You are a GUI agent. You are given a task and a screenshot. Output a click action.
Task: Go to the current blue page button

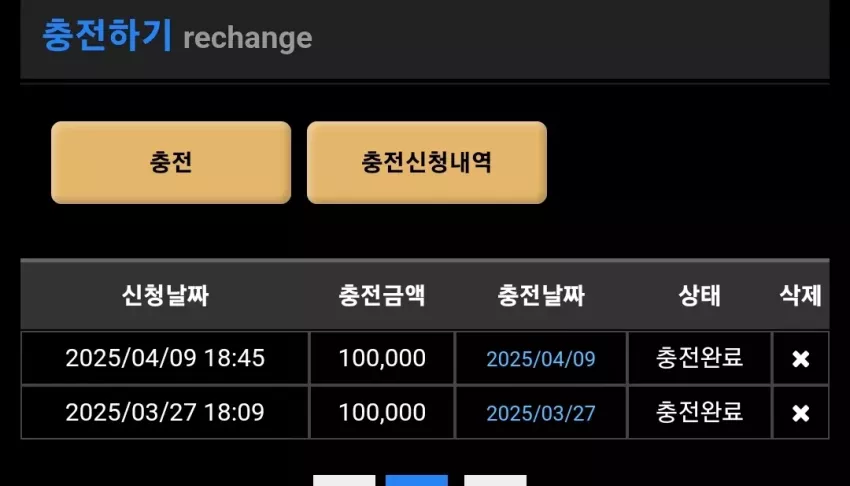tap(416, 481)
